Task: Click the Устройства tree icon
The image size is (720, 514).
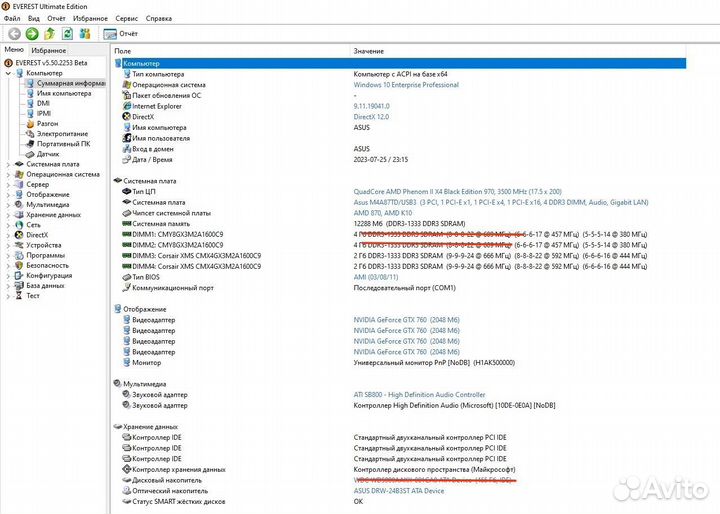Action: click(x=19, y=245)
